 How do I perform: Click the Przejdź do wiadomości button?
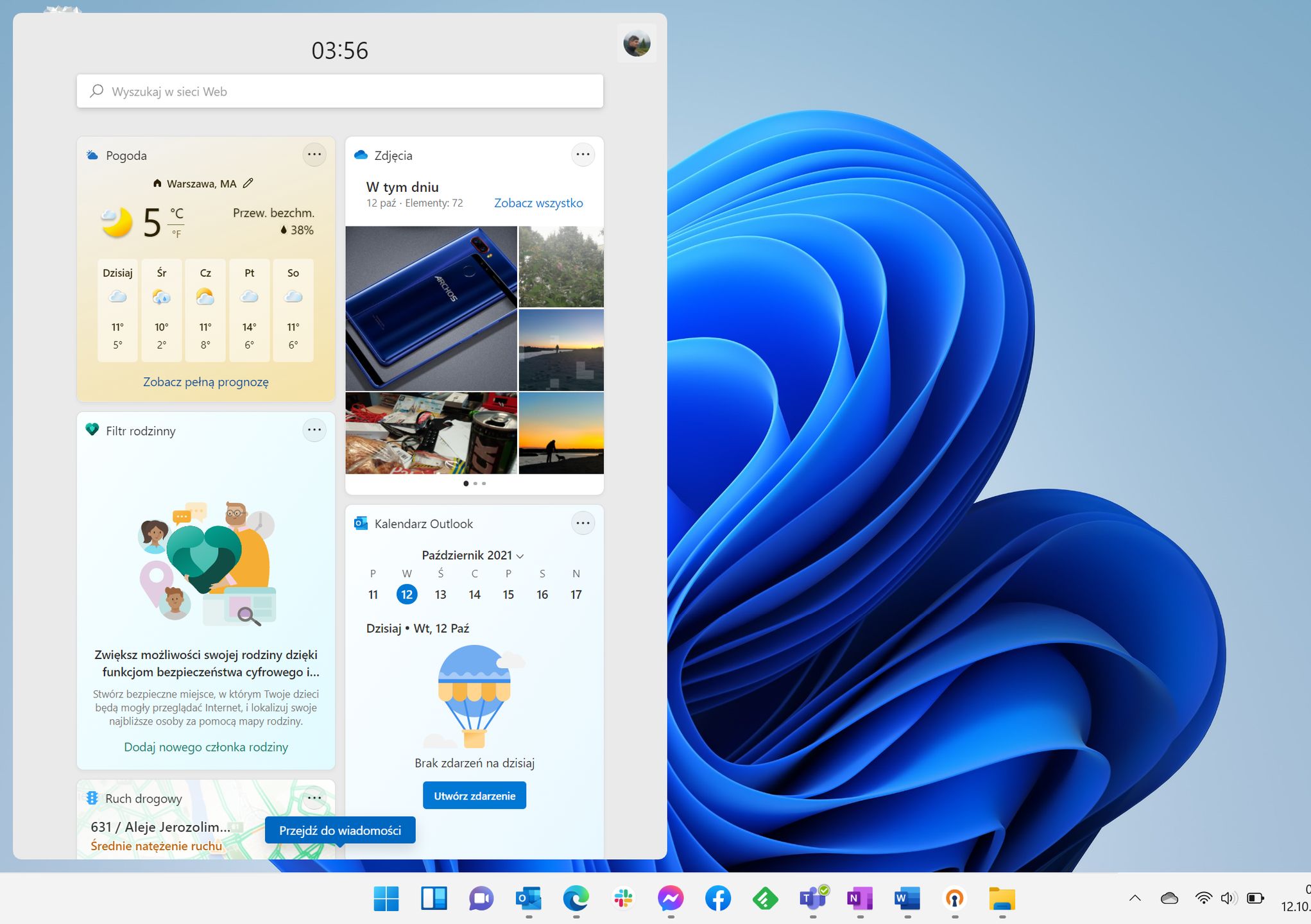(x=339, y=830)
